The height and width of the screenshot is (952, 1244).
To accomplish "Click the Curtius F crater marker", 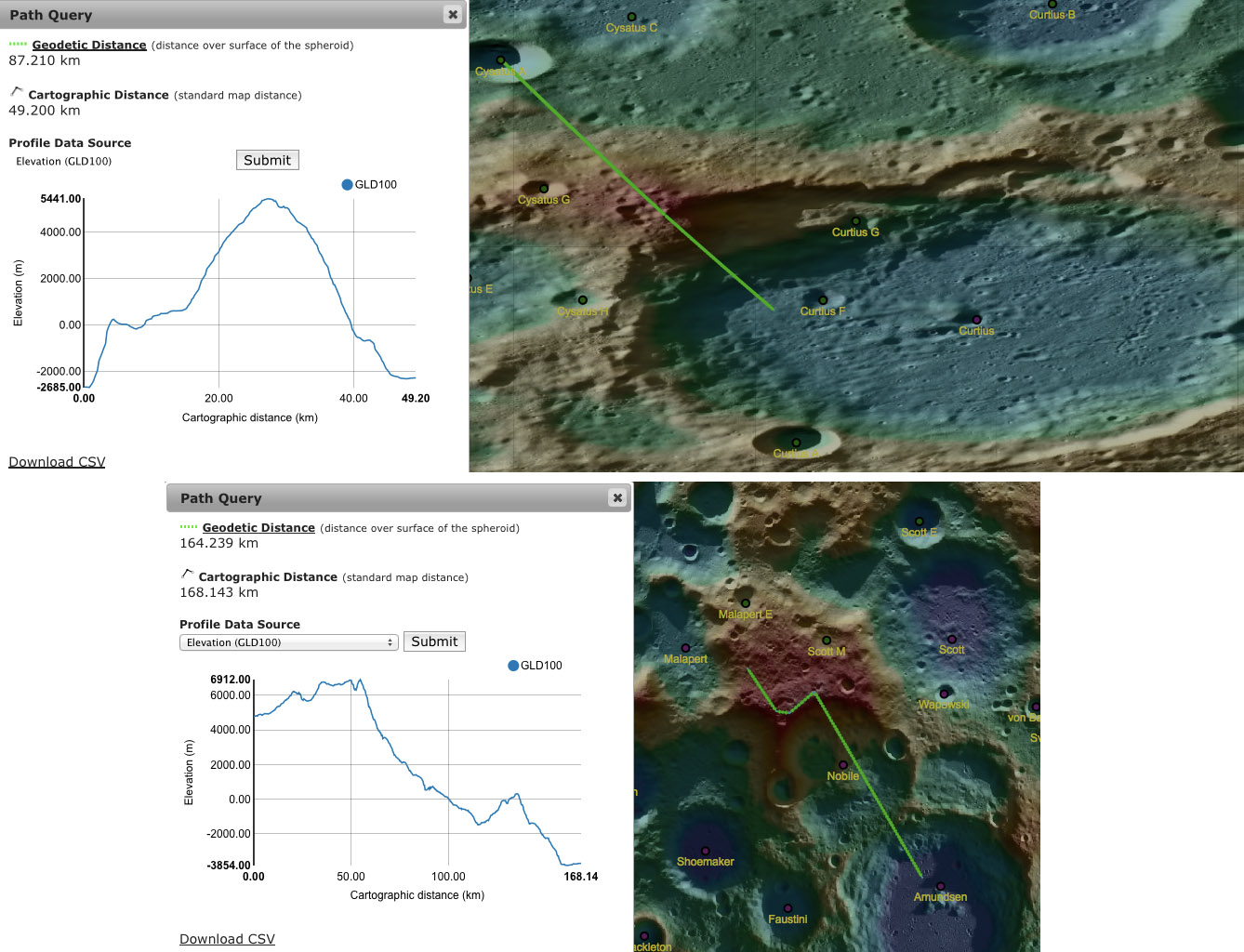I will pos(823,300).
